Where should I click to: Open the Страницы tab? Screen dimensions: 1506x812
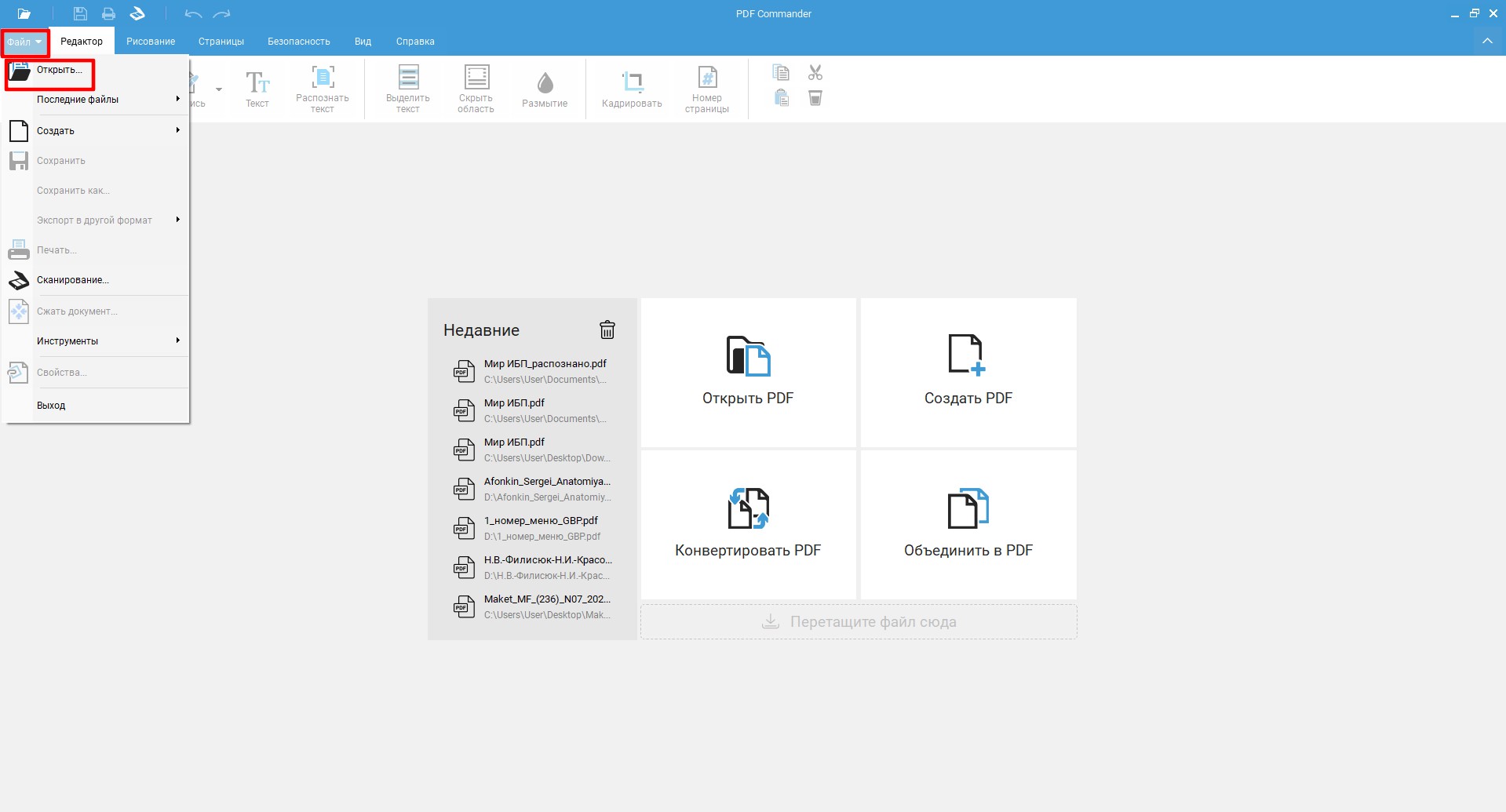click(221, 42)
